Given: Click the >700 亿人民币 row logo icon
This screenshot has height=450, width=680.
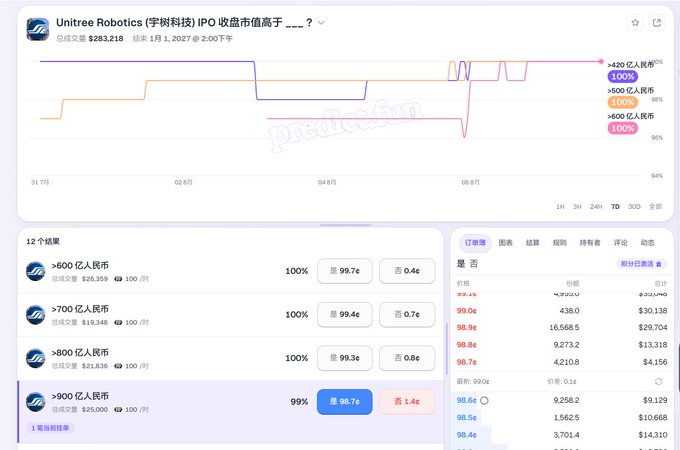Looking at the screenshot, I should 36,315.
